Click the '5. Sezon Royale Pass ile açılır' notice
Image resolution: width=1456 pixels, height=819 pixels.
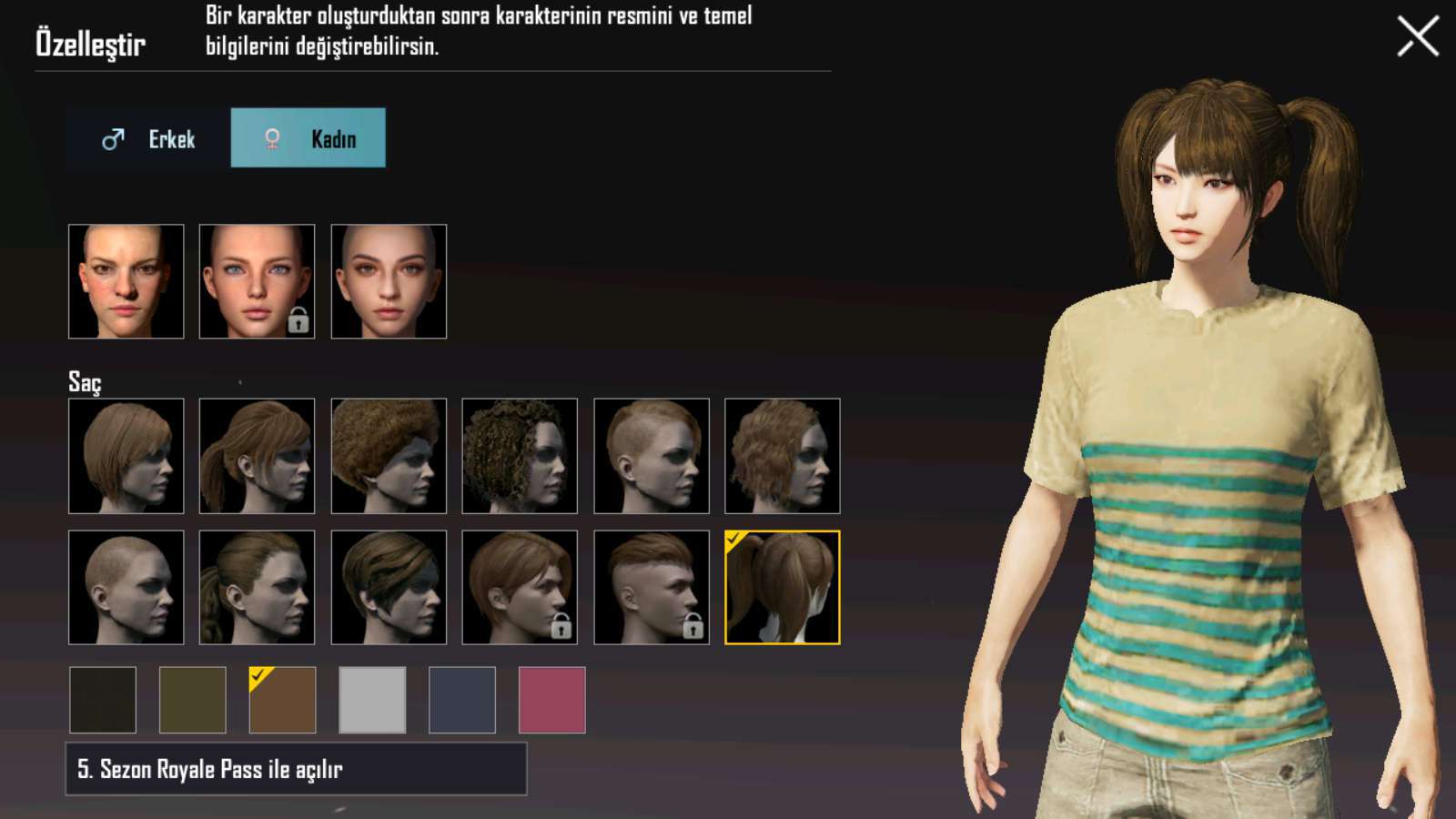[x=297, y=769]
